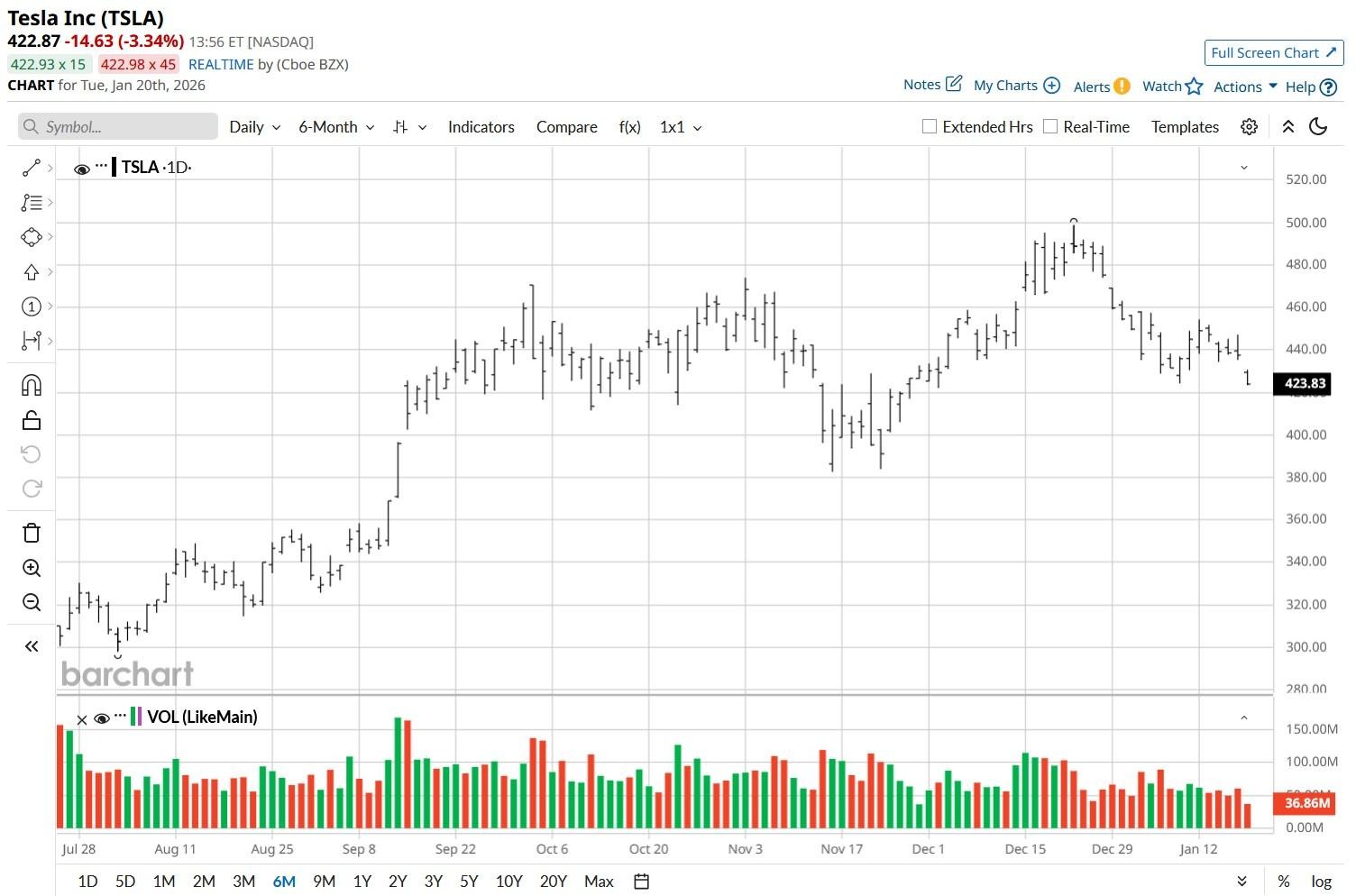Screen dimensions: 1356x896
Task: Zoom out with the magnifier minus icon
Action: pyautogui.click(x=32, y=602)
